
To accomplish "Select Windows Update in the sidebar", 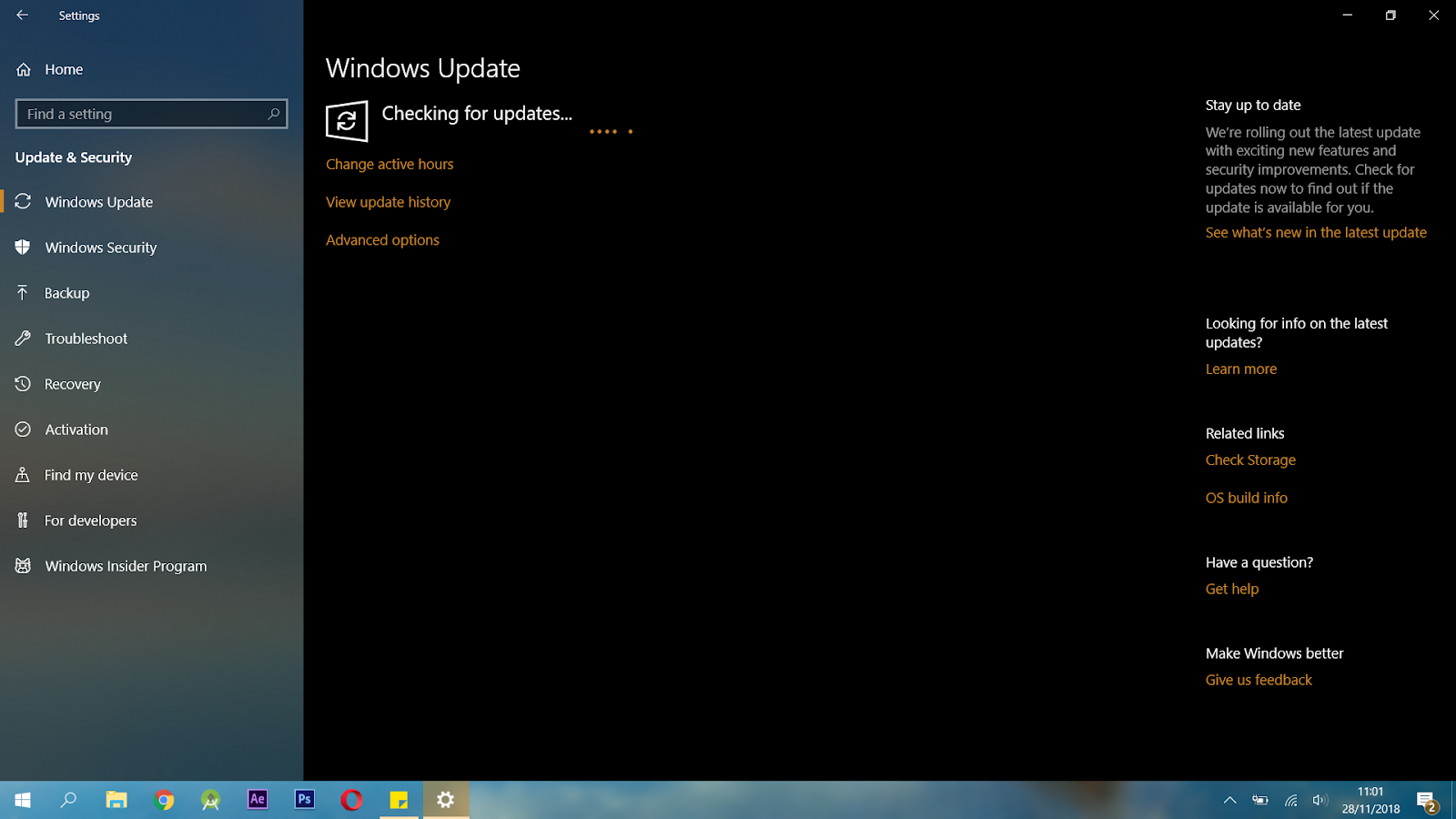I will (x=97, y=201).
